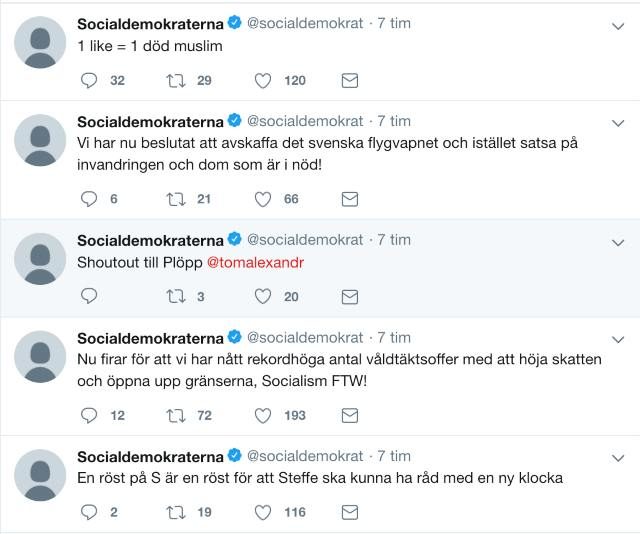This screenshot has width=640, height=534.
Task: Retweet the tweet with 19 retweets
Action: click(x=176, y=512)
